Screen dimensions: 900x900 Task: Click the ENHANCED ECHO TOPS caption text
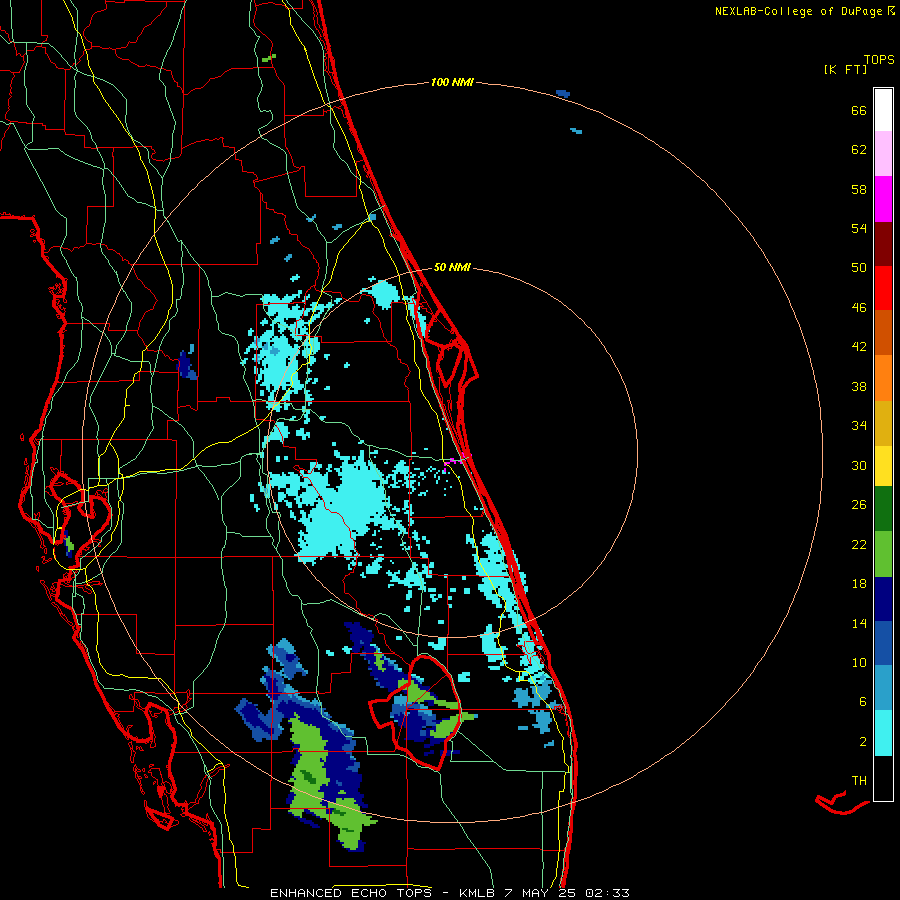click(x=351, y=893)
